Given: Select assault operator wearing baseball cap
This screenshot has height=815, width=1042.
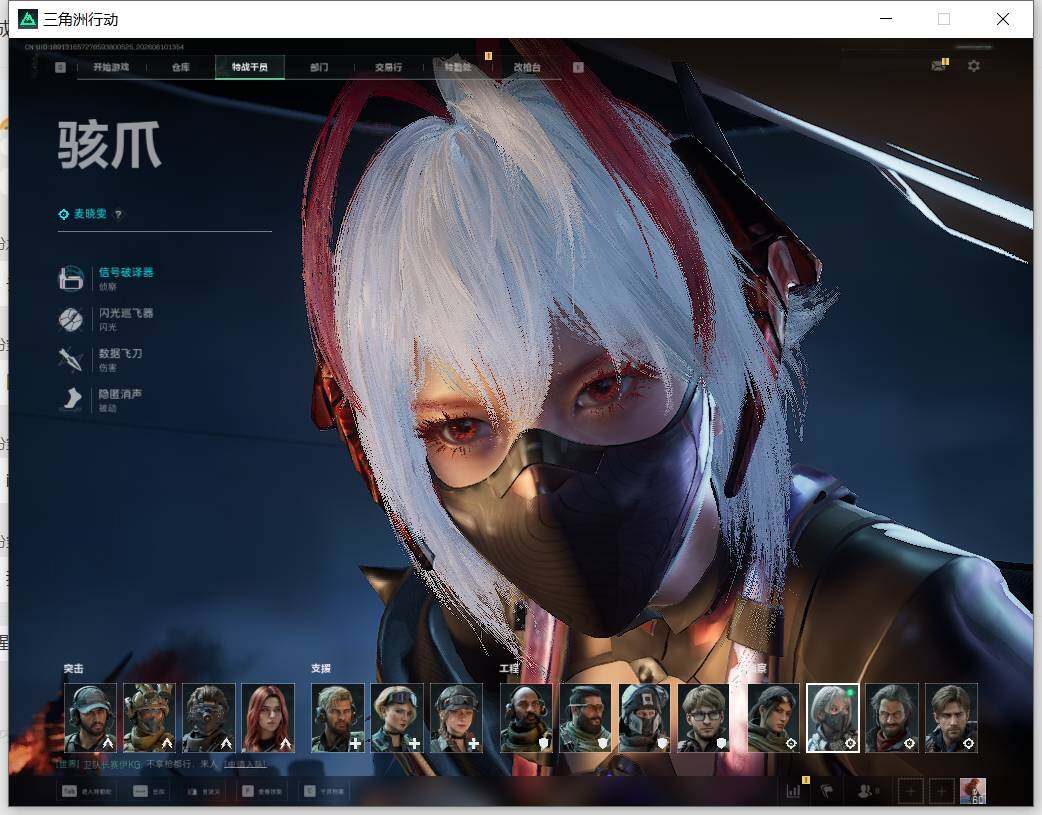Looking at the screenshot, I should point(90,717).
